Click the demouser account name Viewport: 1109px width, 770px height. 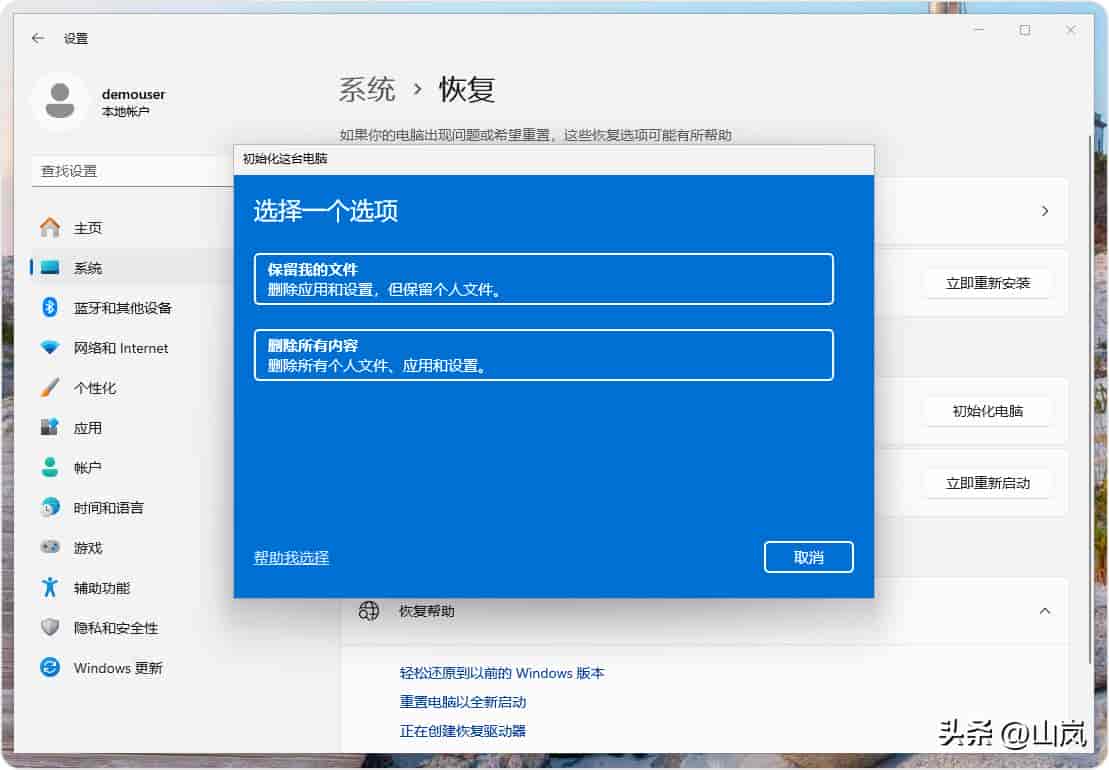click(133, 94)
